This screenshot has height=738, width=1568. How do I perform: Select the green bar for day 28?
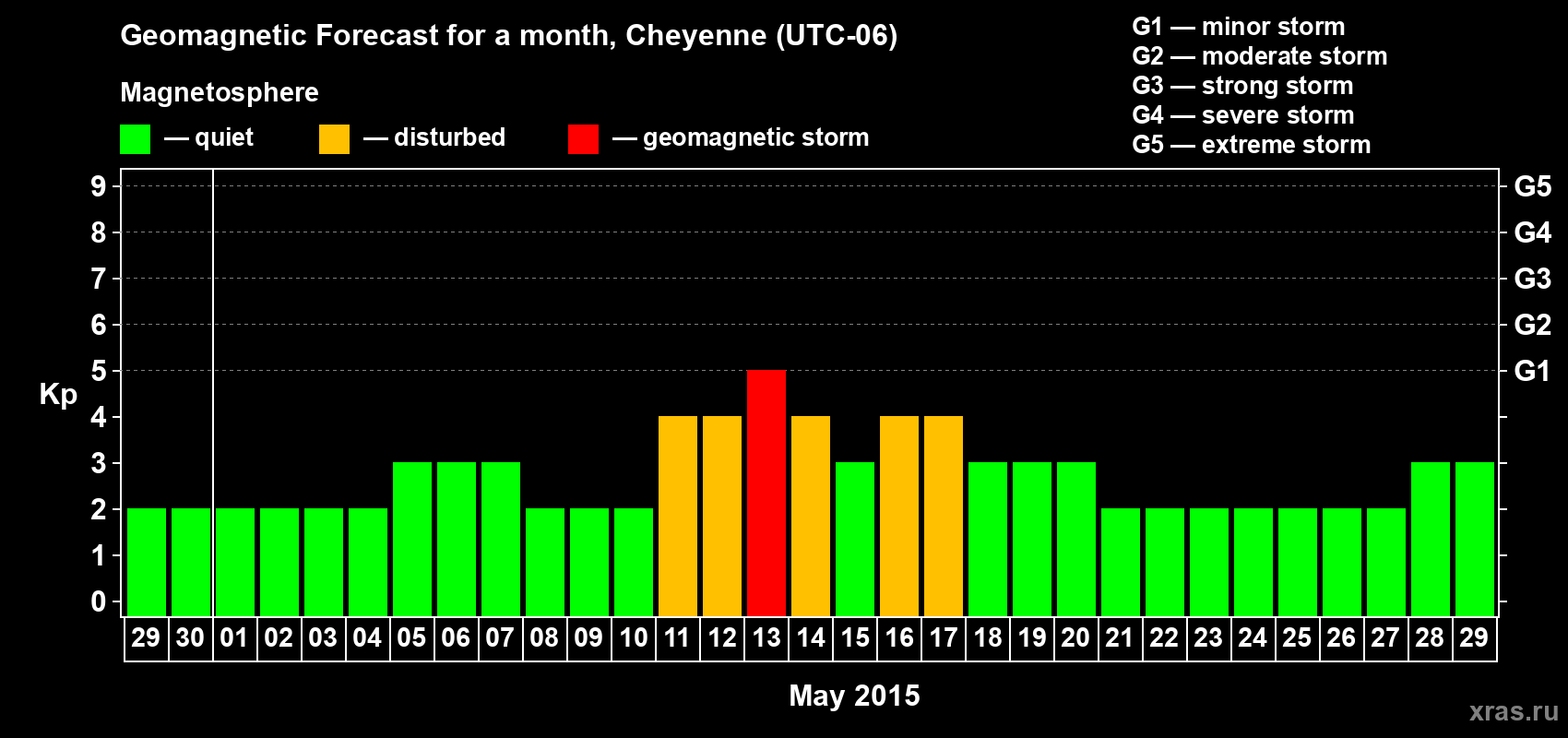pos(1431,539)
